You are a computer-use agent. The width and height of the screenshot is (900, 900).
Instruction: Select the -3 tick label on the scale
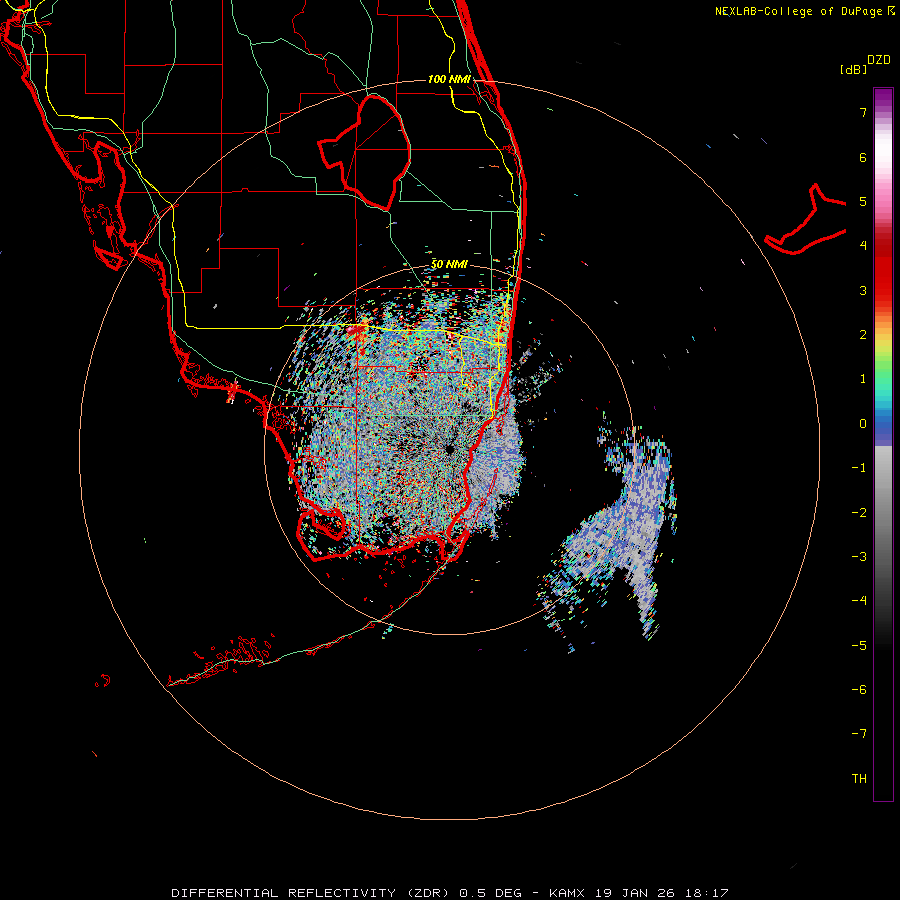click(x=859, y=556)
